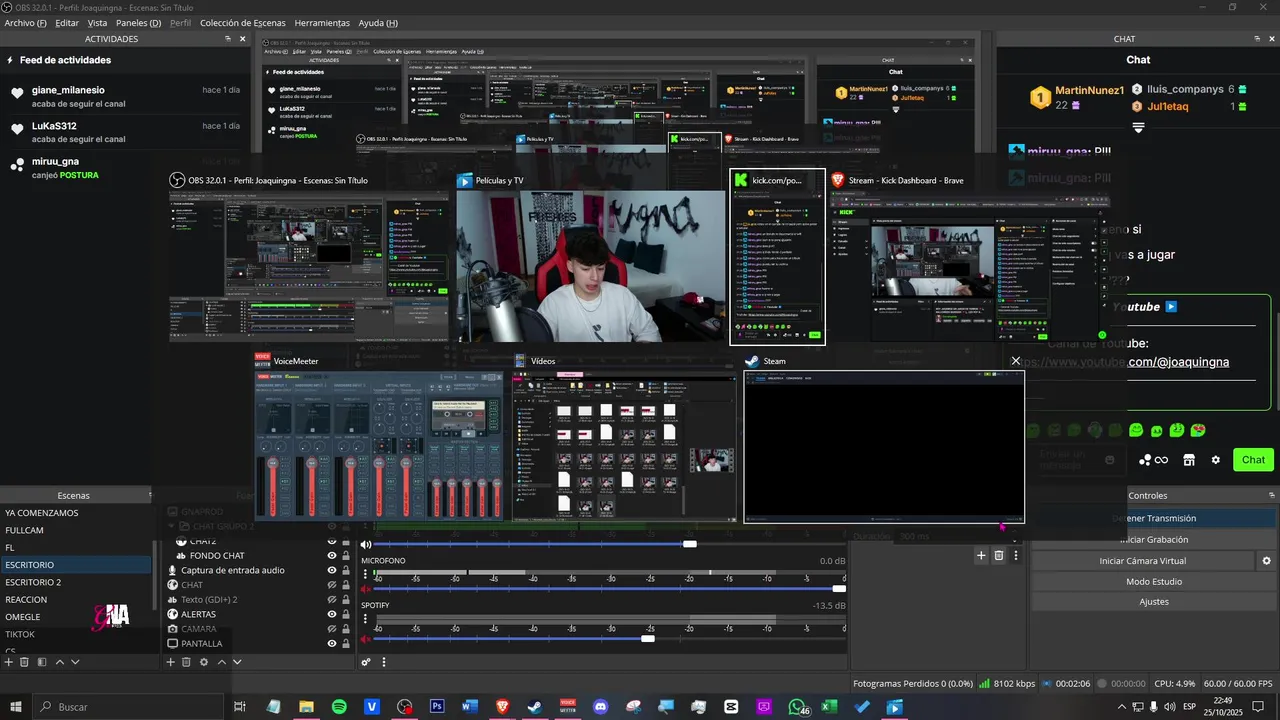Open Colección de Escenas menu
Image resolution: width=1280 pixels, height=720 pixels.
tap(243, 22)
